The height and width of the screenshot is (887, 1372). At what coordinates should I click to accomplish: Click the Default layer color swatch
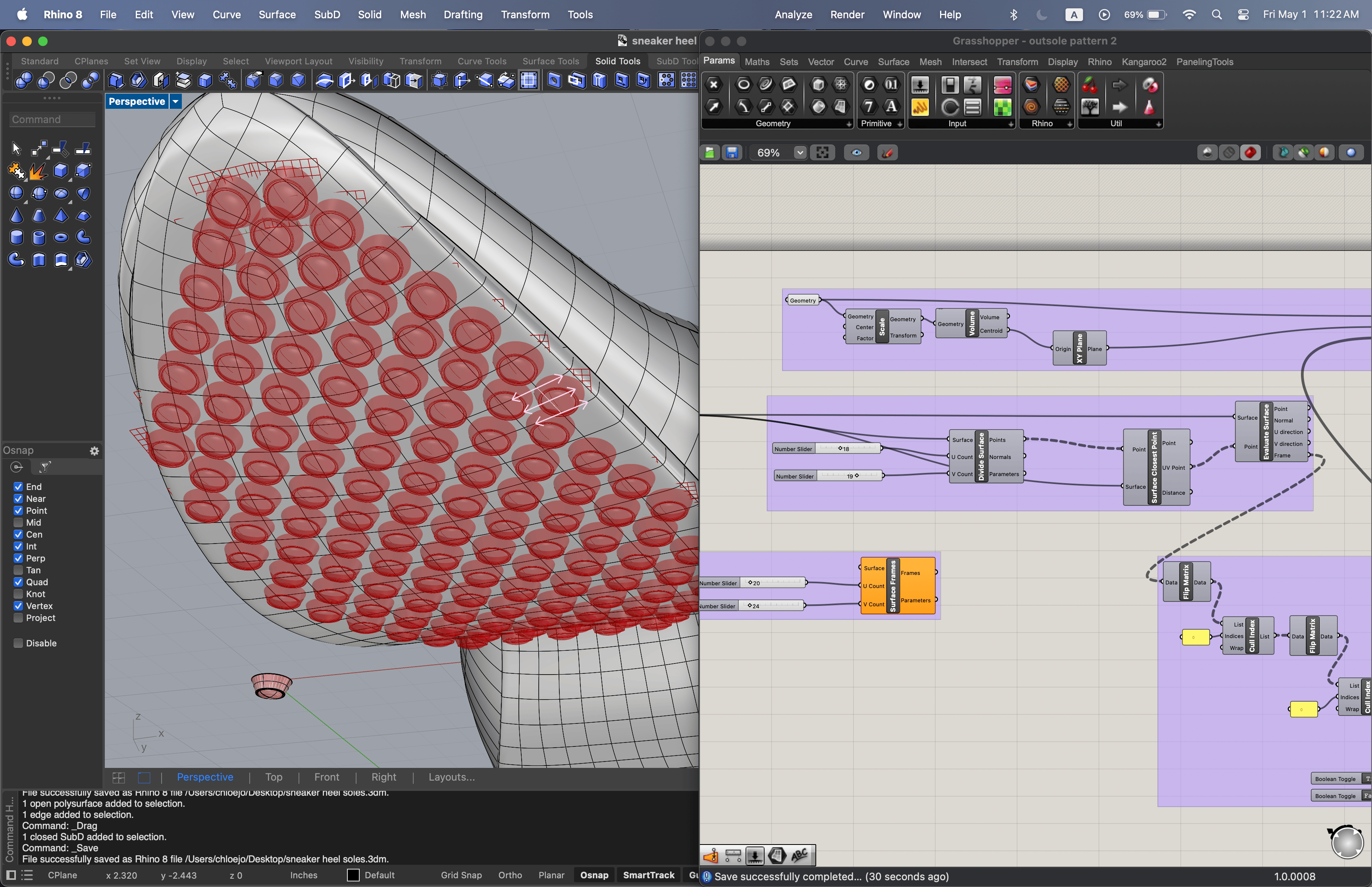tap(353, 875)
